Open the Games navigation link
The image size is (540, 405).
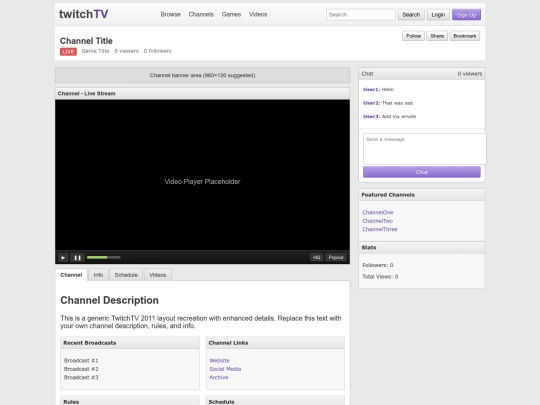[231, 14]
